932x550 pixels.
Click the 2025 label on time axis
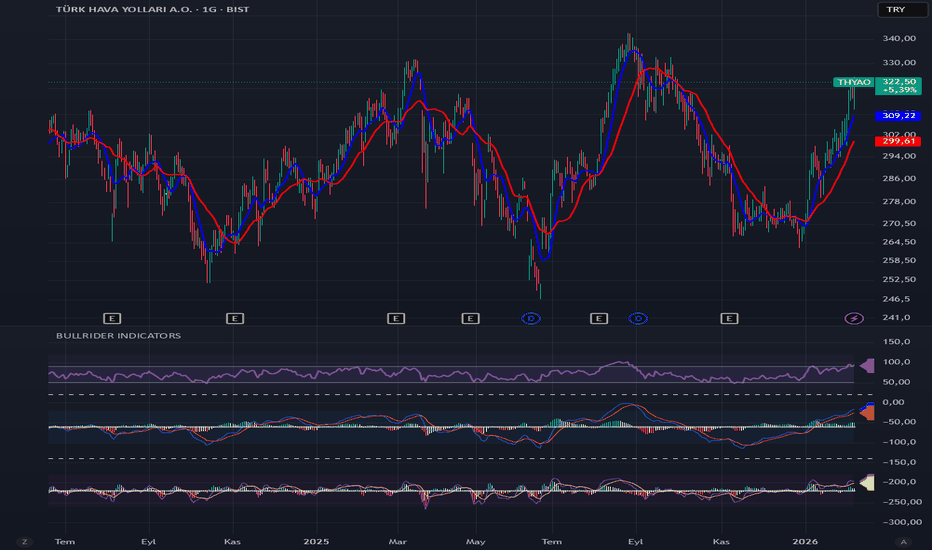point(316,541)
